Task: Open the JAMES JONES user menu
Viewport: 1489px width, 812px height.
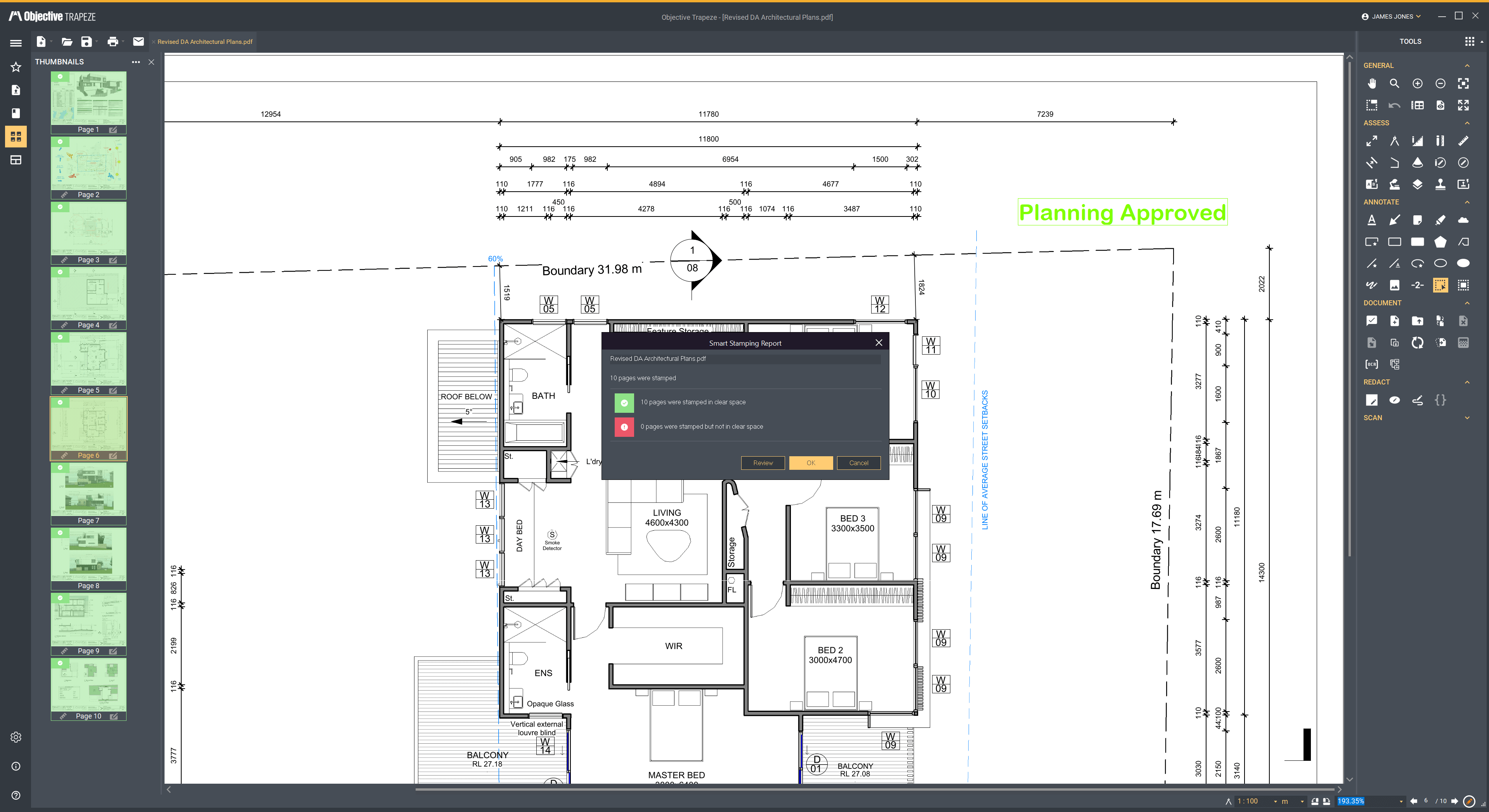Action: point(1392,16)
